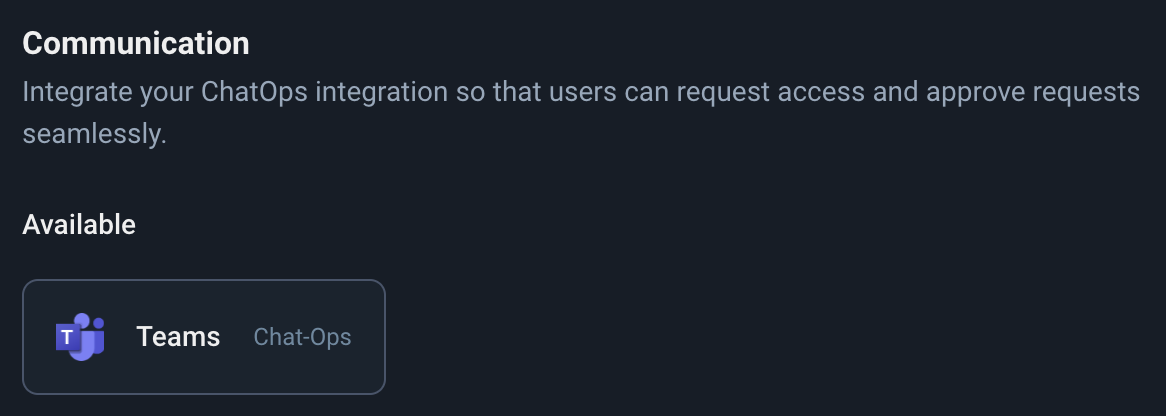
Task: Click the Microsoft Teams logo icon
Action: click(x=80, y=337)
